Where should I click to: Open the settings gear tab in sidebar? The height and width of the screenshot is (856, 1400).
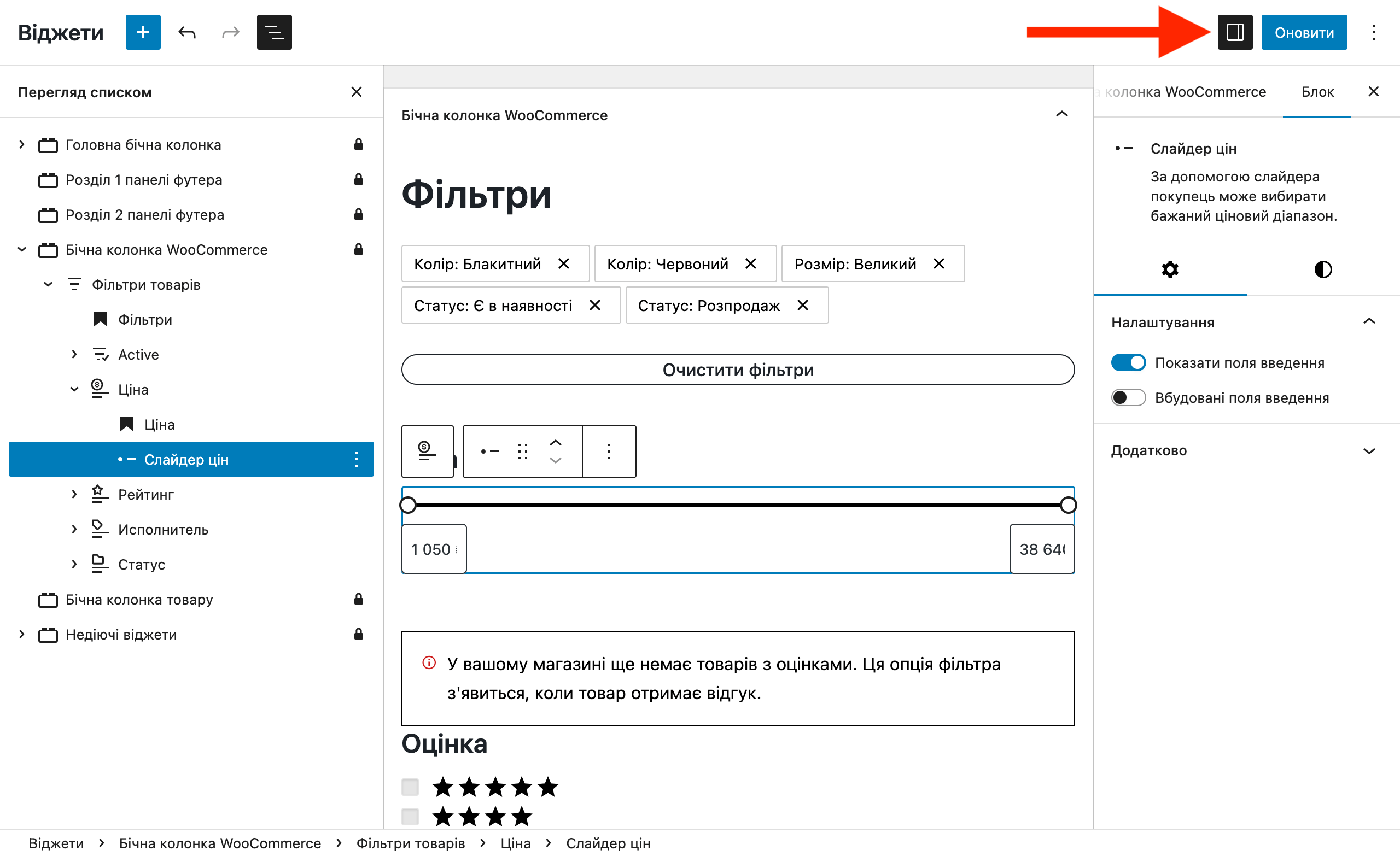[x=1170, y=269]
